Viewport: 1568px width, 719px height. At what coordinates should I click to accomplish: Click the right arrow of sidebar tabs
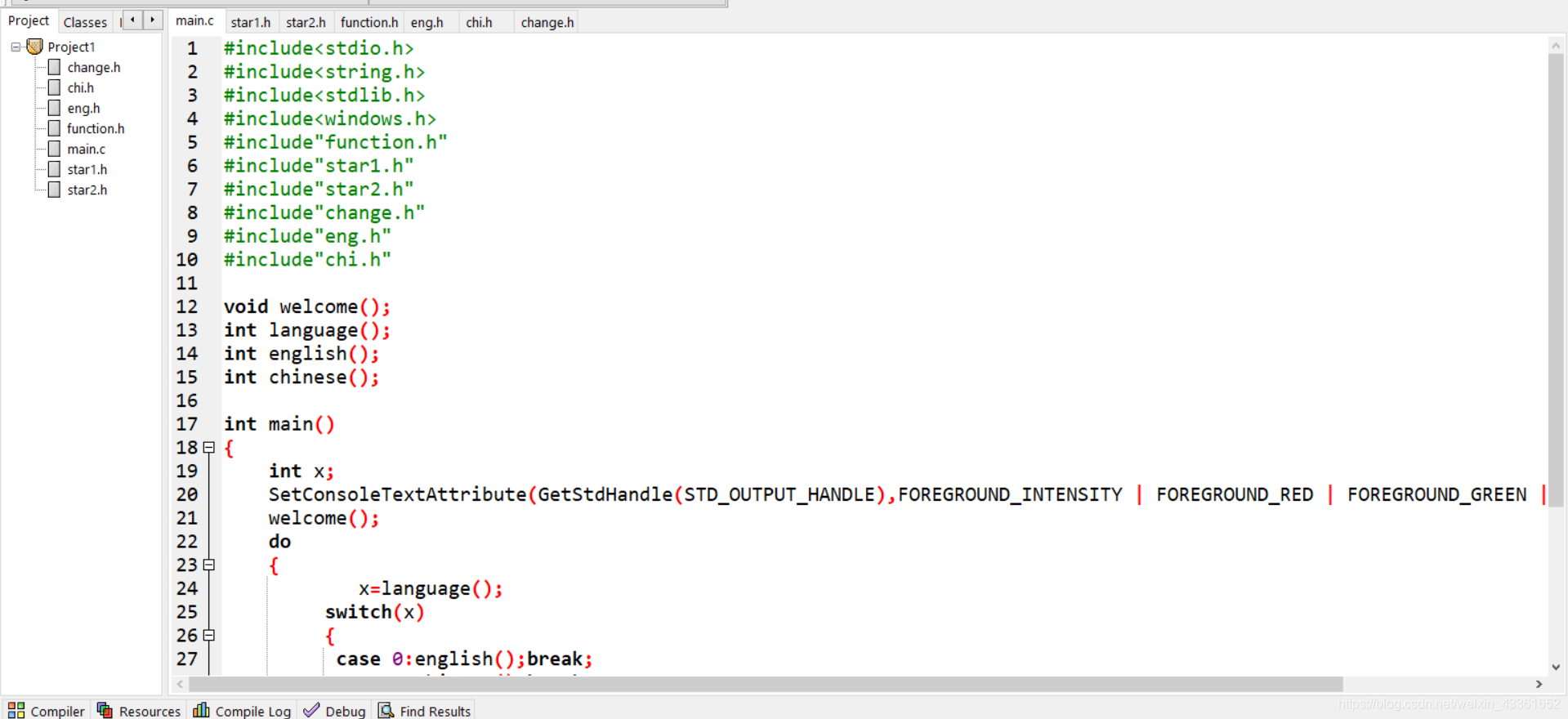click(x=153, y=20)
